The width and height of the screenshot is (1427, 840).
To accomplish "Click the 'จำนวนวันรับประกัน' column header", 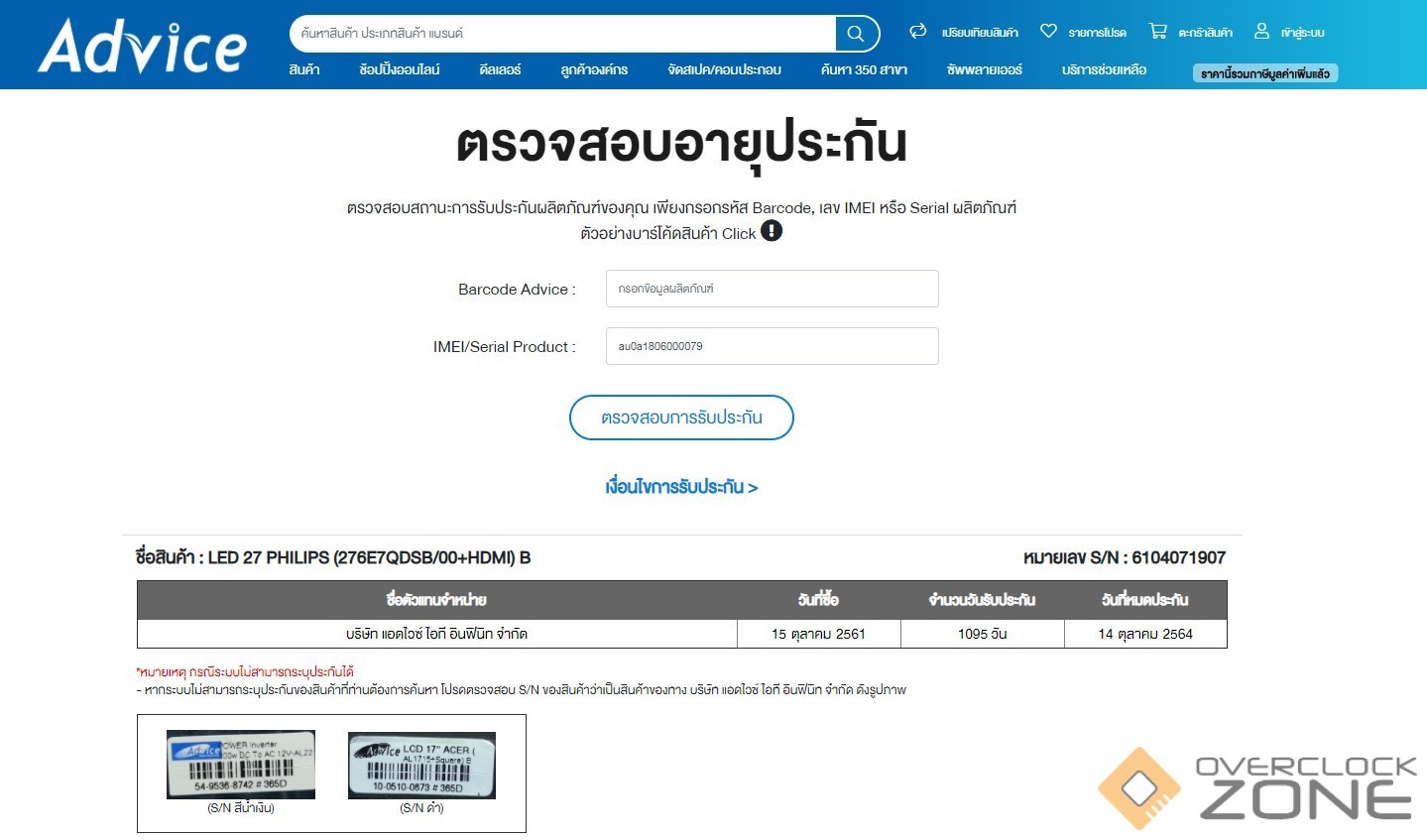I will 982,600.
